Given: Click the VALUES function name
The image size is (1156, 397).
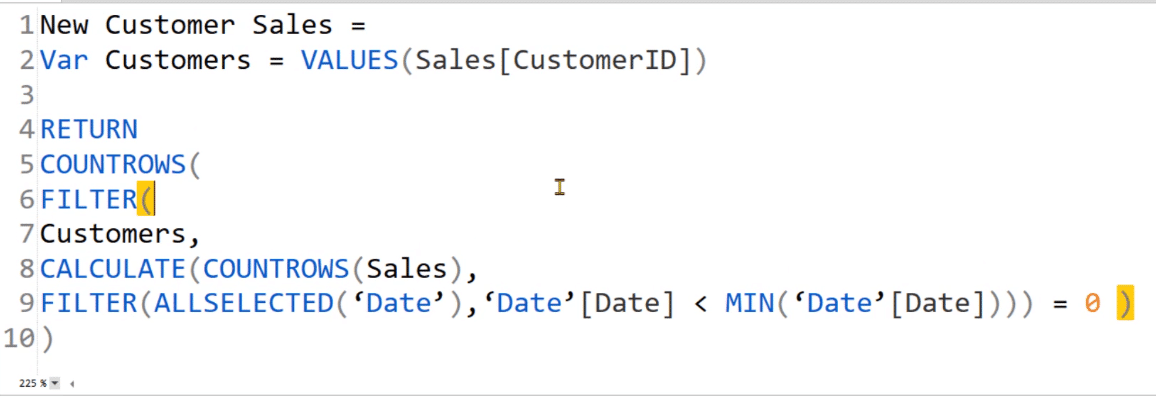Looking at the screenshot, I should click(349, 61).
